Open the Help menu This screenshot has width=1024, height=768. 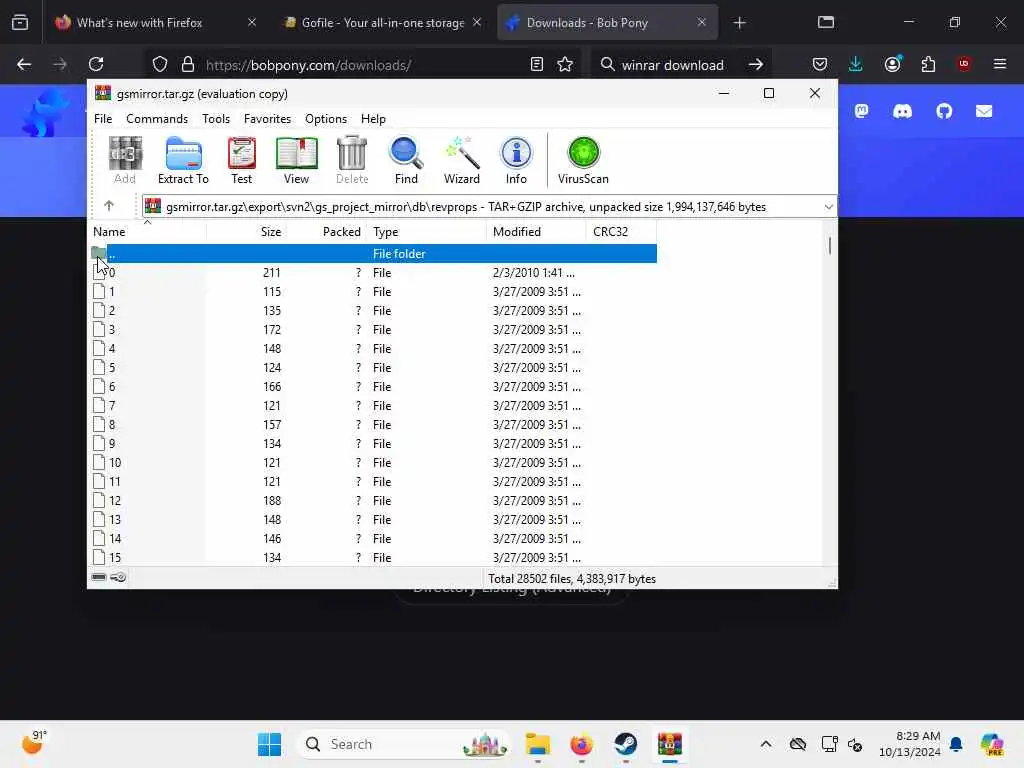374,119
